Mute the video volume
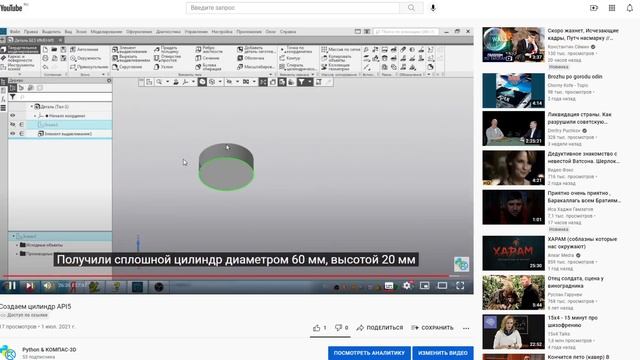The width and height of the screenshot is (640, 360). [x=48, y=286]
